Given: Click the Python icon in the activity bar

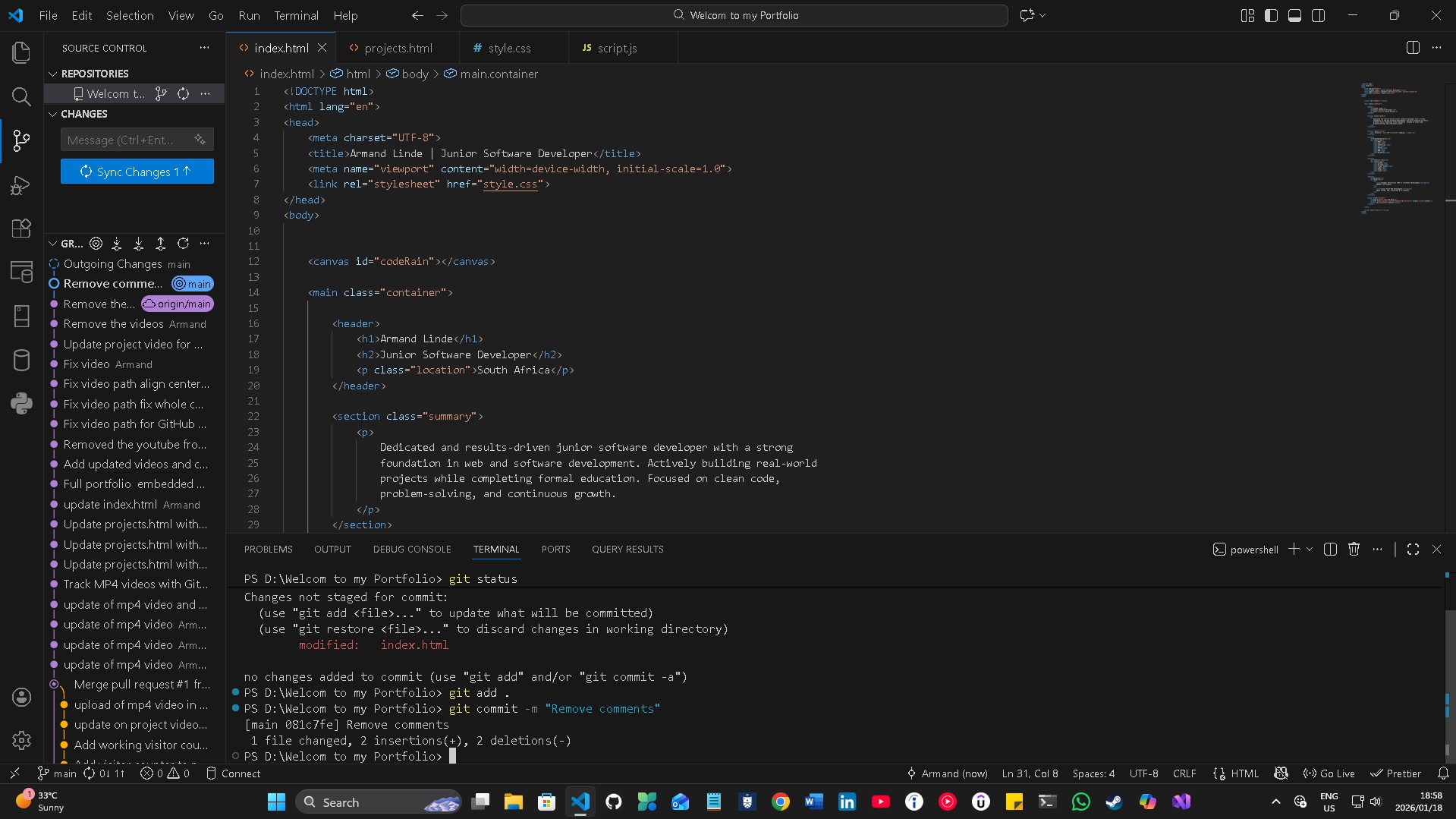Looking at the screenshot, I should coord(20,404).
